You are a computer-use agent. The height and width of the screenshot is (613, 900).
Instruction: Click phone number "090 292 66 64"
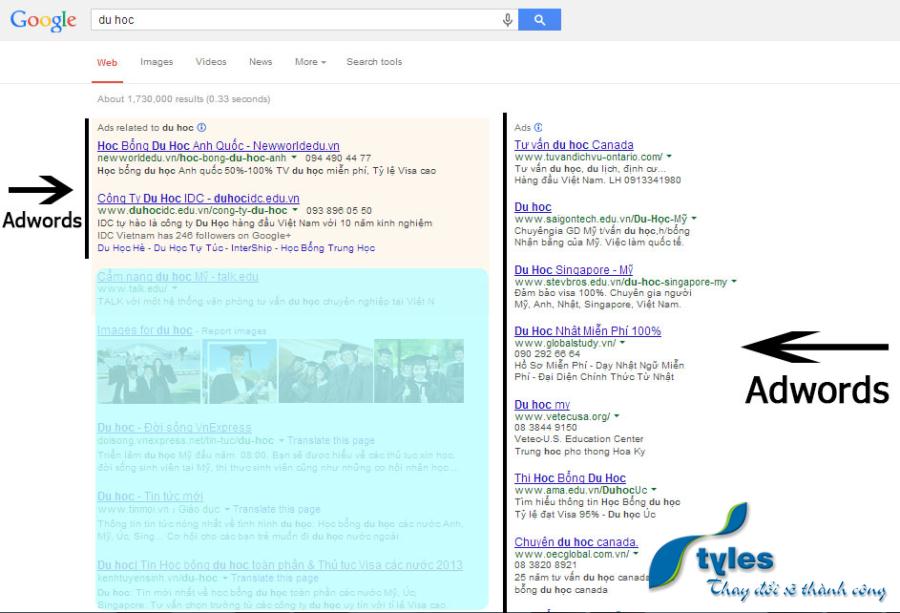click(x=547, y=354)
